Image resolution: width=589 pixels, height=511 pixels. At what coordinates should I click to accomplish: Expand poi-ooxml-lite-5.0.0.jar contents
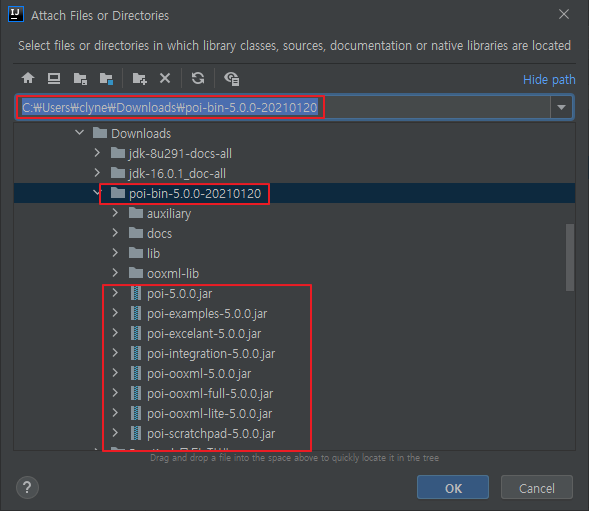tap(115, 413)
